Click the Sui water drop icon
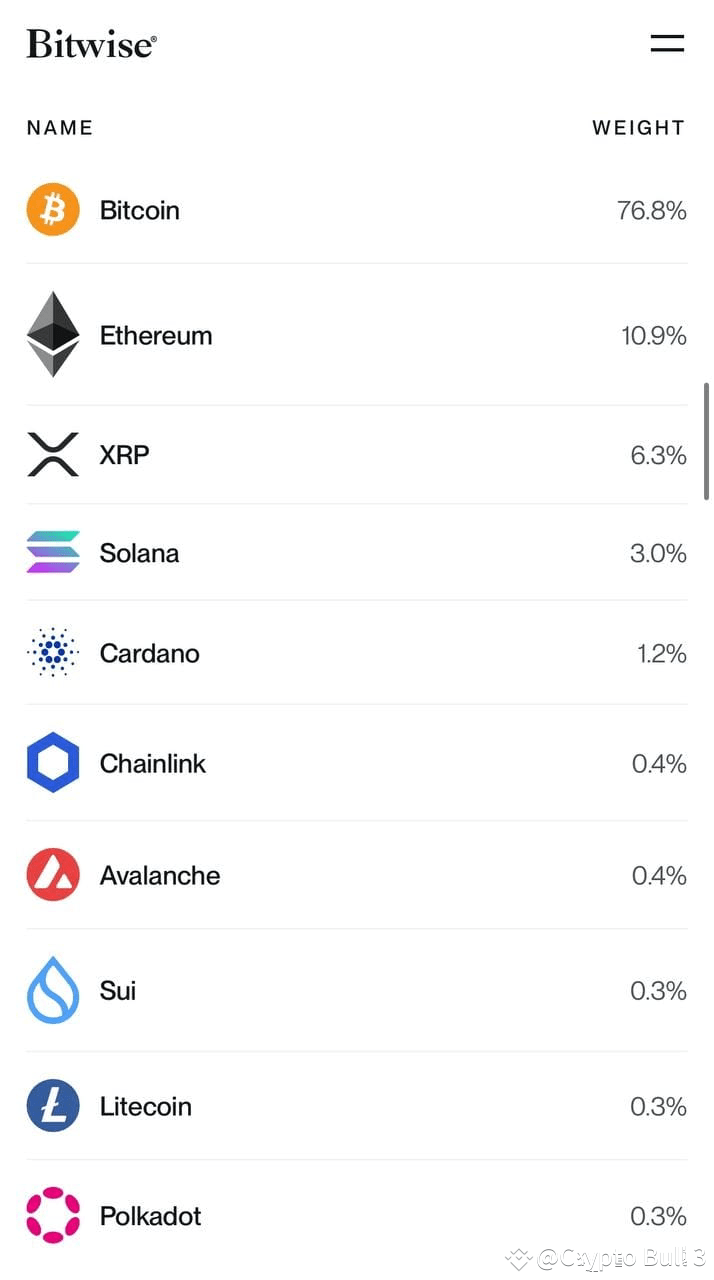Screen dimensions: 714x1280 pyautogui.click(x=52, y=990)
